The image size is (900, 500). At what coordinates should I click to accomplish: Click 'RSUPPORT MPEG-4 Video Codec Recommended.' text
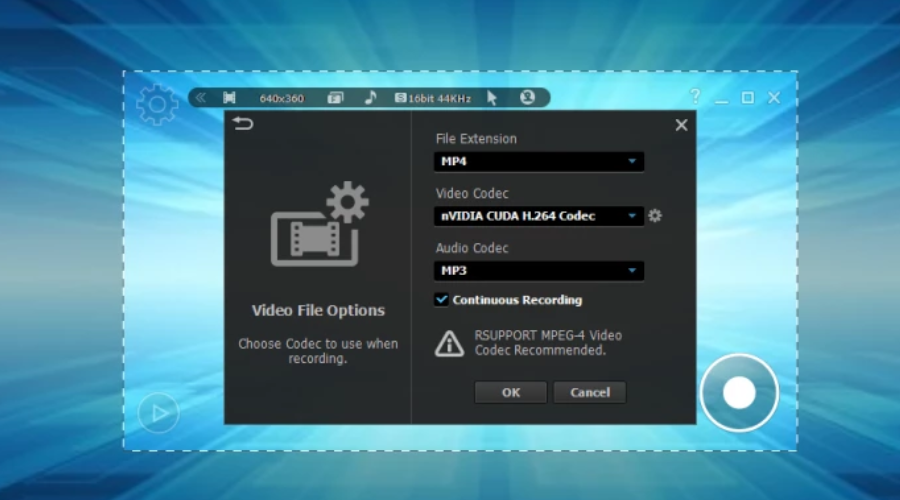[x=548, y=343]
